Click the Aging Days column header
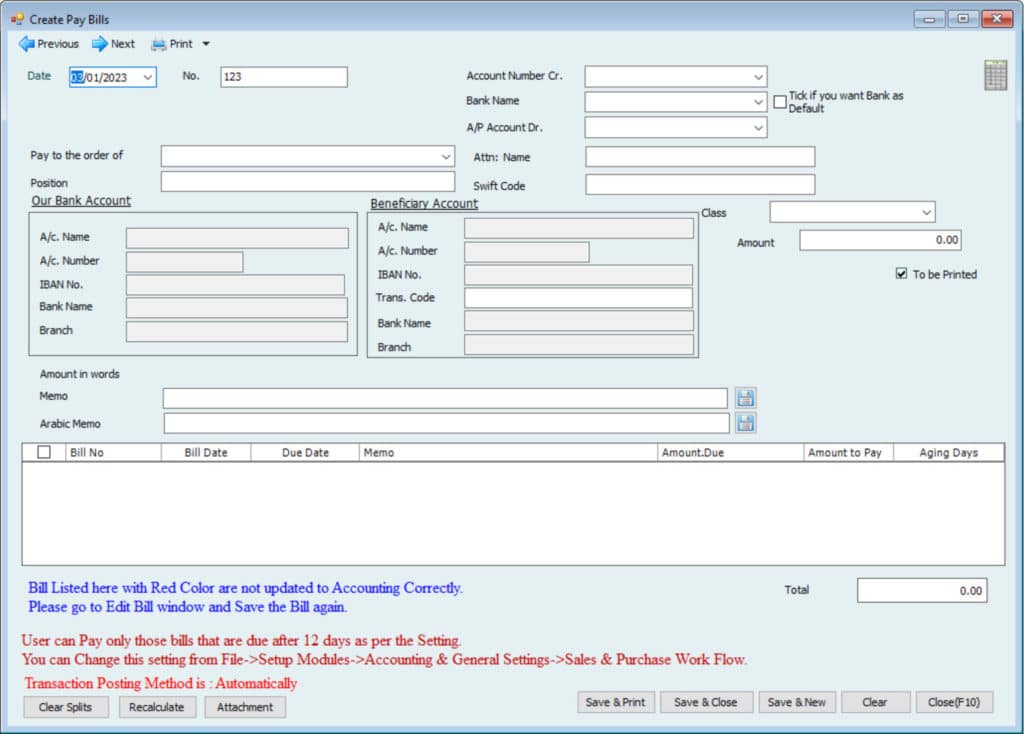This screenshot has width=1024, height=734. (x=948, y=453)
